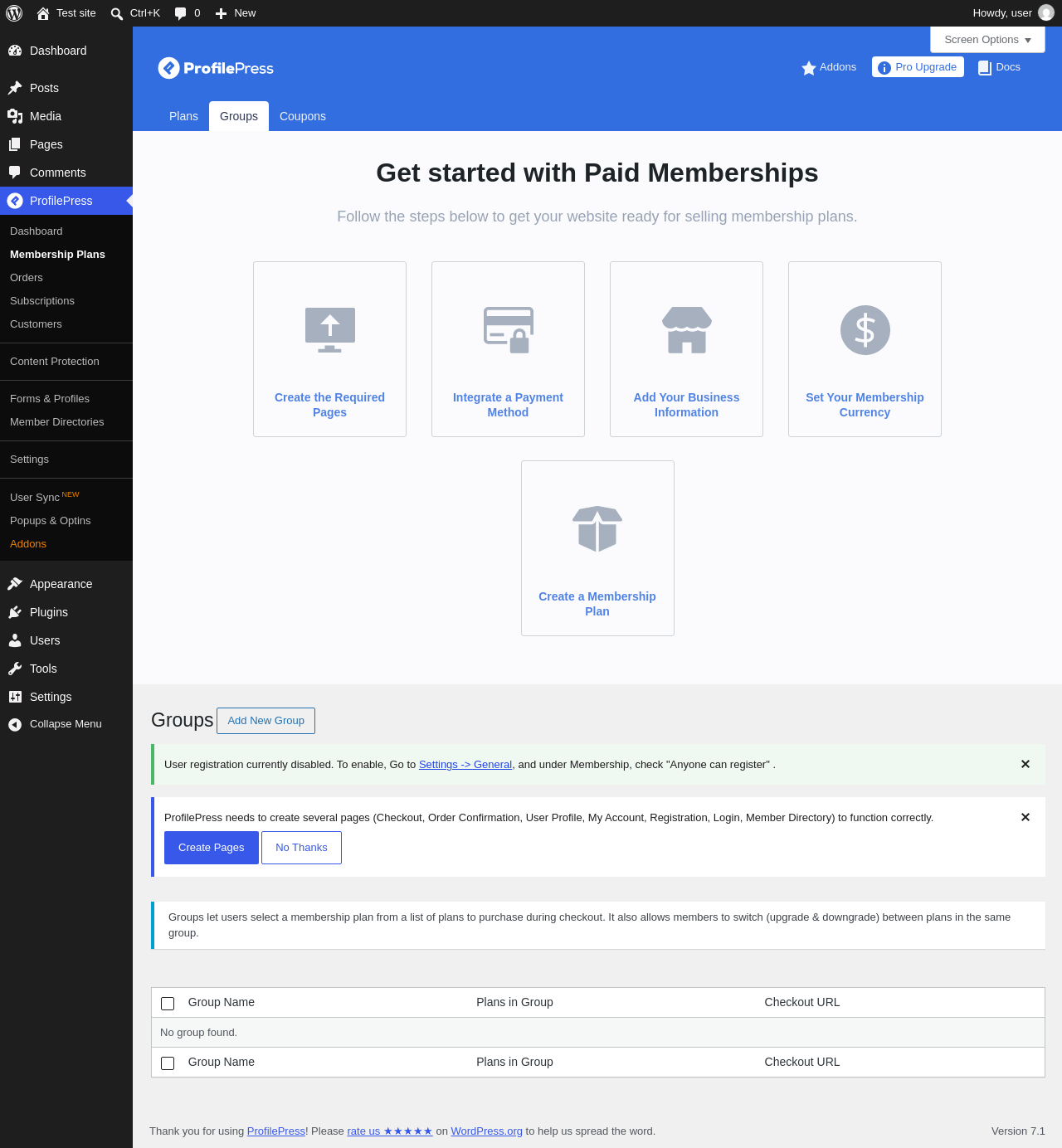
Task: Switch to the Plans tab
Action: click(x=183, y=116)
